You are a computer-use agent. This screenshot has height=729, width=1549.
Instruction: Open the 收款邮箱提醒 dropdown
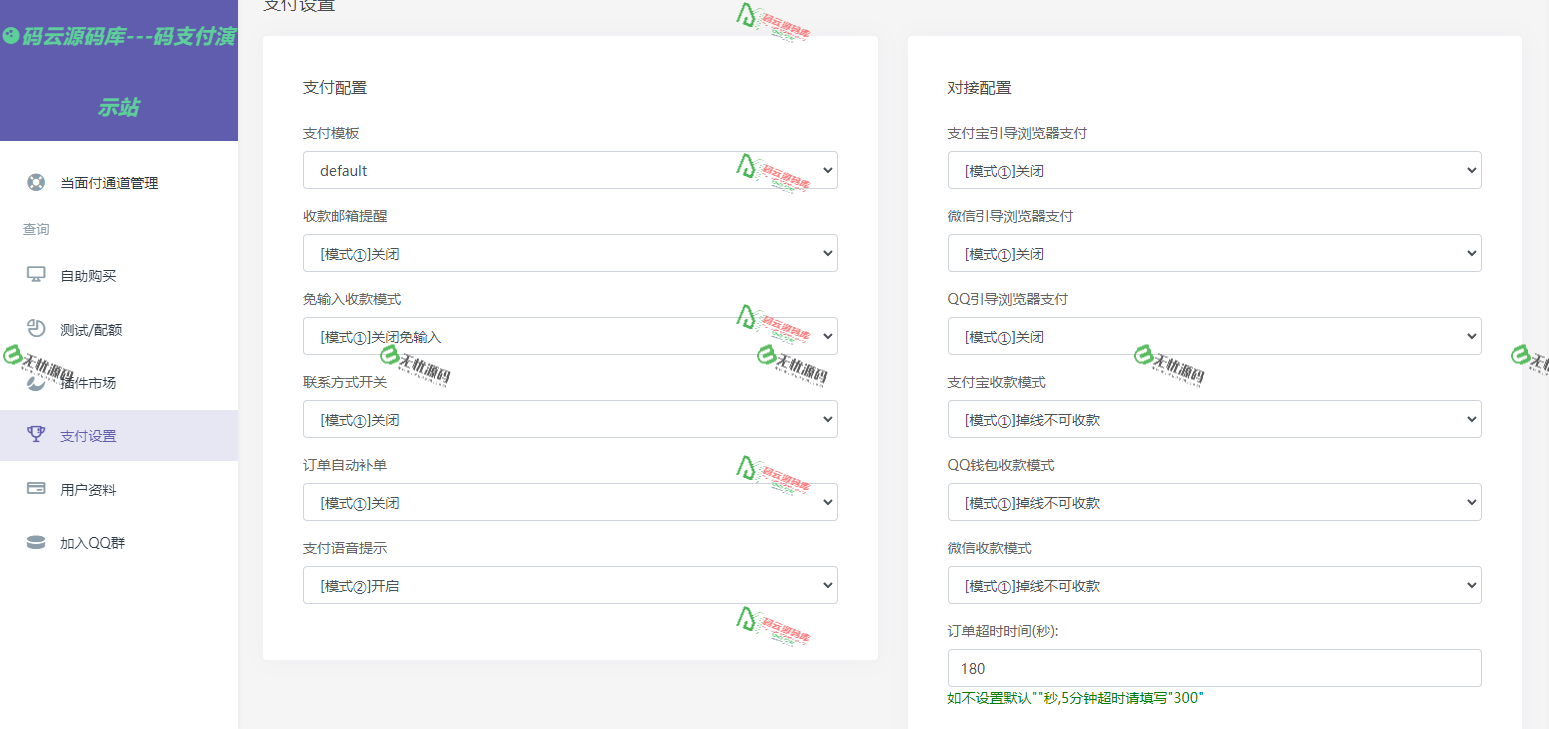click(570, 253)
